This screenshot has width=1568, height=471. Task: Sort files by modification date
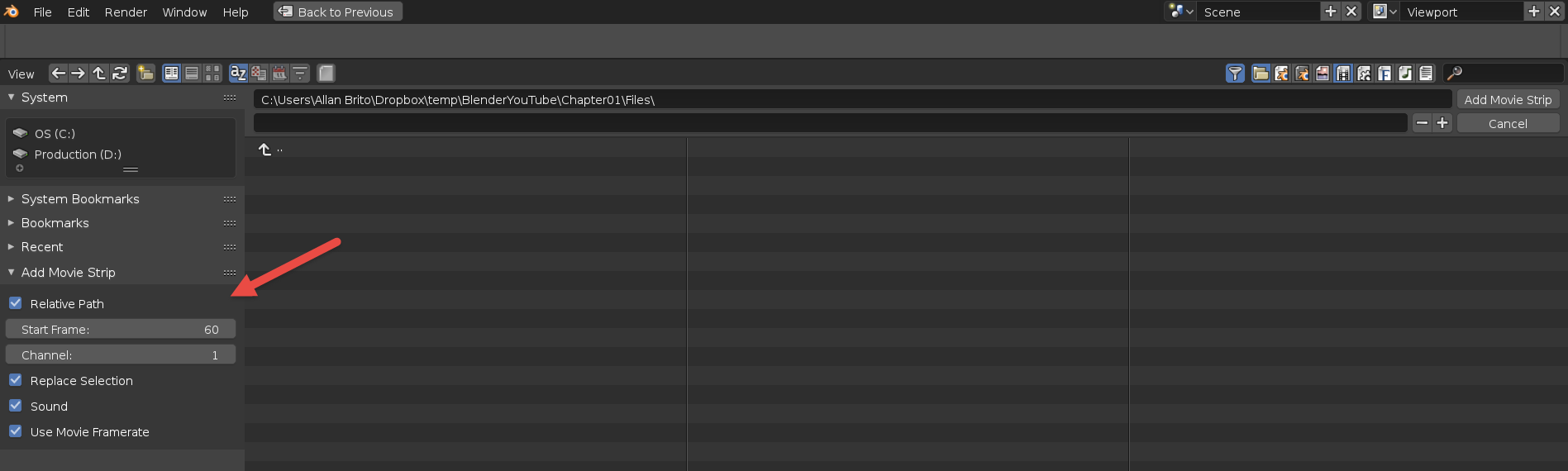[x=279, y=74]
